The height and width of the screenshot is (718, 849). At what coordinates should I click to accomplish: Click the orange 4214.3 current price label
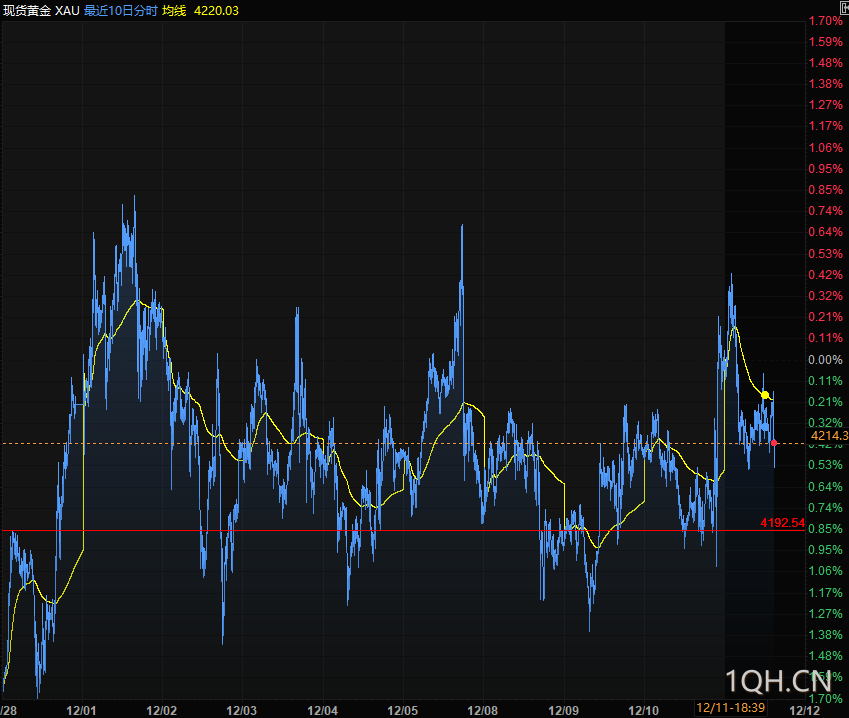pyautogui.click(x=829, y=435)
